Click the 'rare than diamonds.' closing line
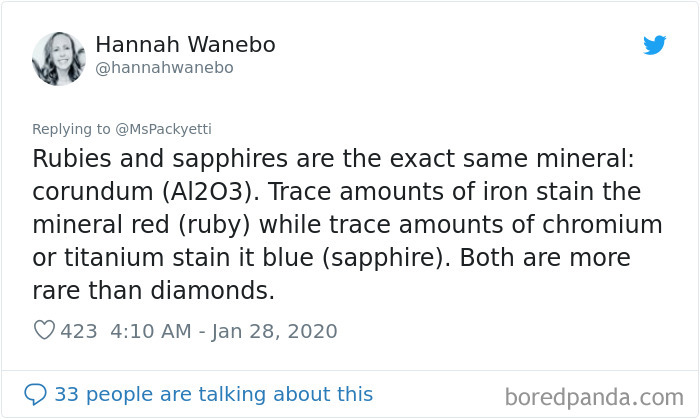The width and height of the screenshot is (700, 419). (154, 290)
